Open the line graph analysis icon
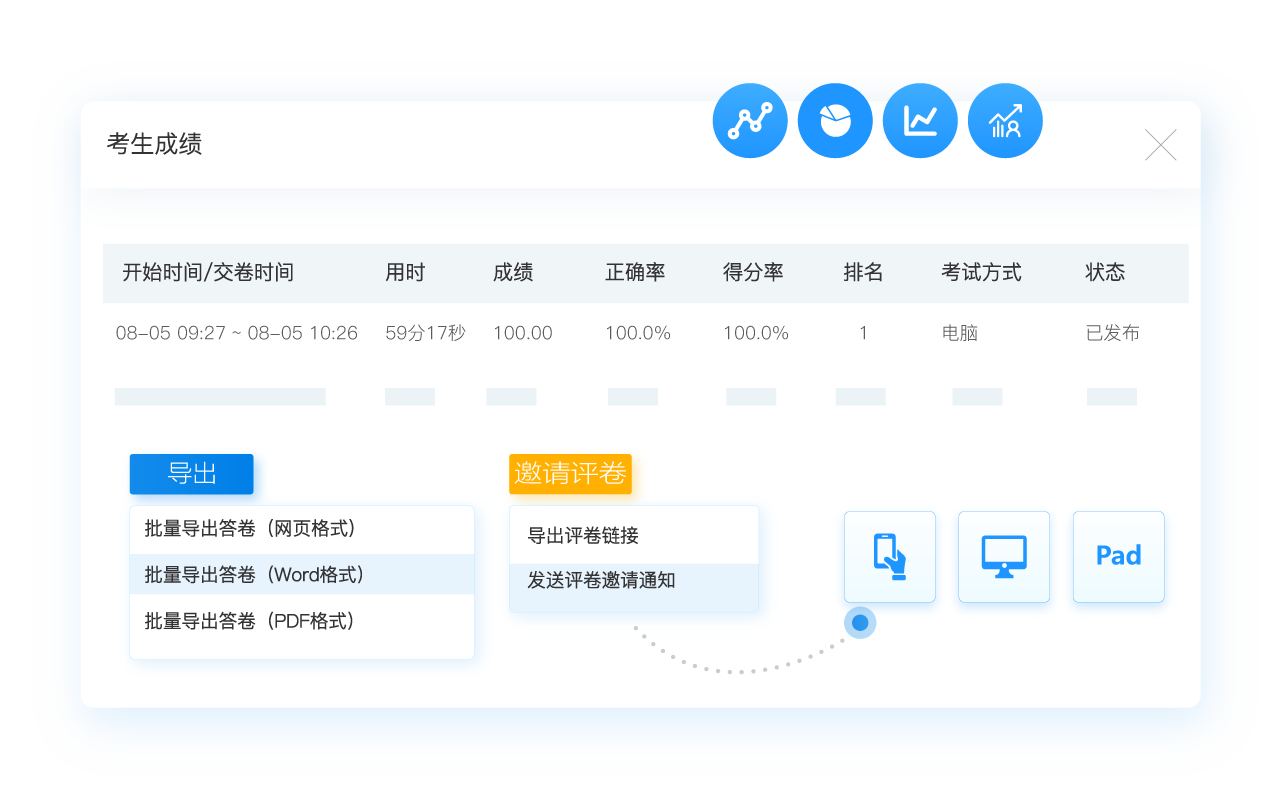Viewport: 1280px width, 790px height. pos(750,121)
